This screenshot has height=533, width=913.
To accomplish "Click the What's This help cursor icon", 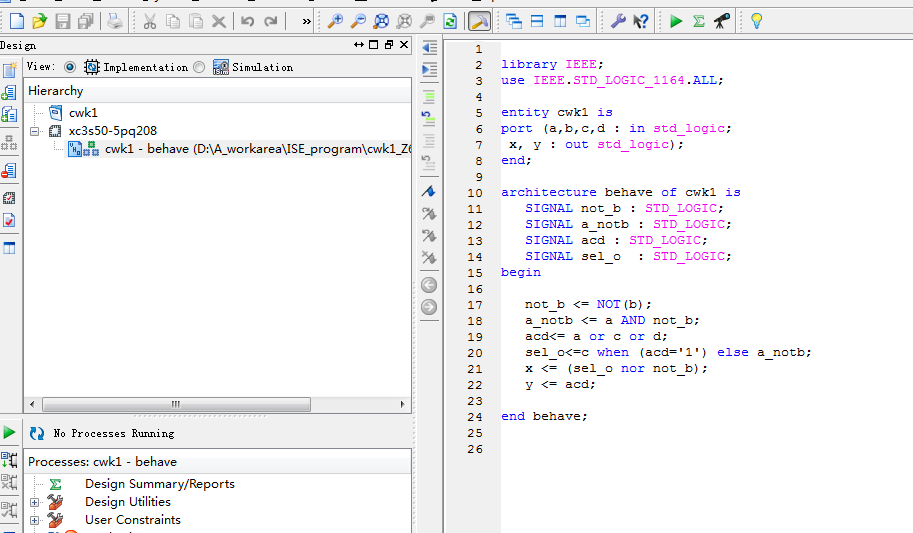I will pos(641,20).
